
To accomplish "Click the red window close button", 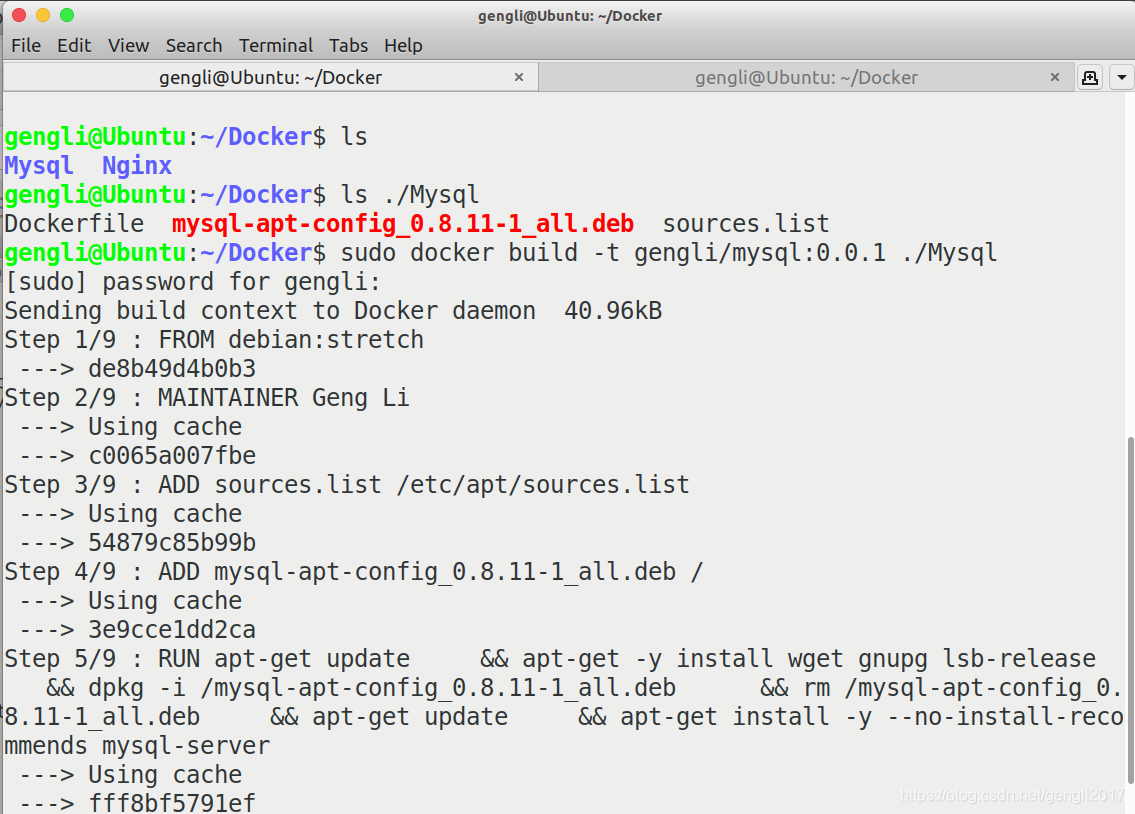I will [x=20, y=15].
